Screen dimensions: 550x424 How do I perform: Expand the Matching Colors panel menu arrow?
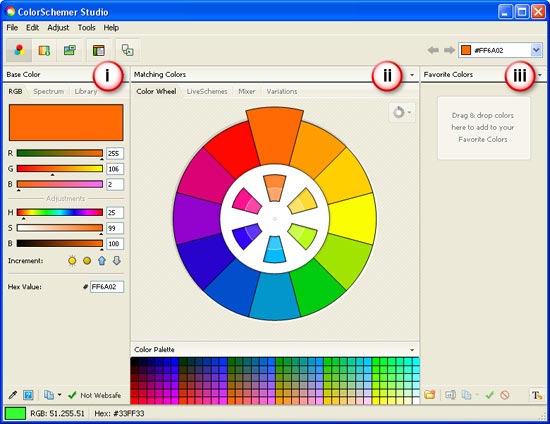click(412, 75)
